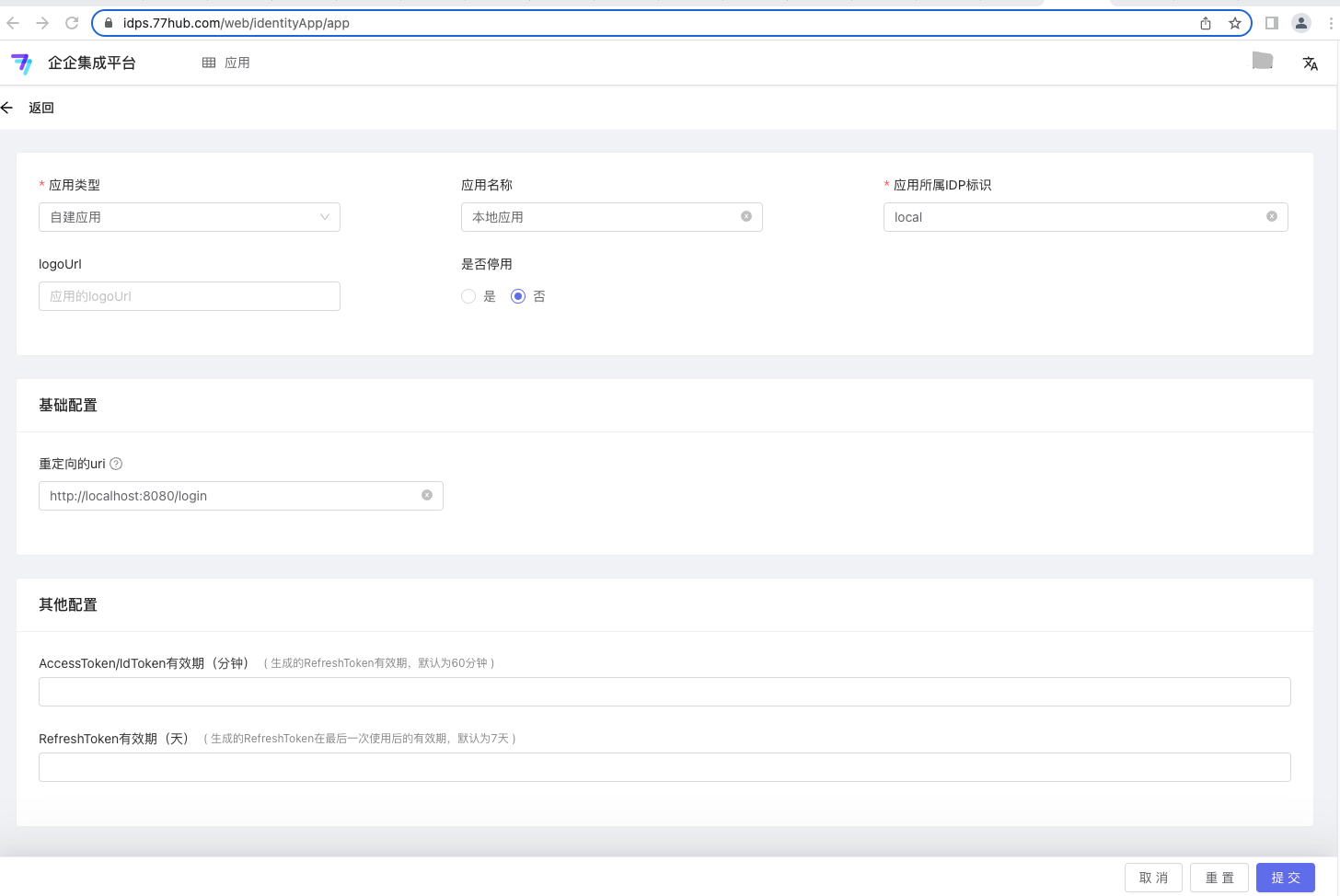Click the 企企集成平台 logo icon
This screenshot has width=1340, height=896.
pyautogui.click(x=21, y=63)
